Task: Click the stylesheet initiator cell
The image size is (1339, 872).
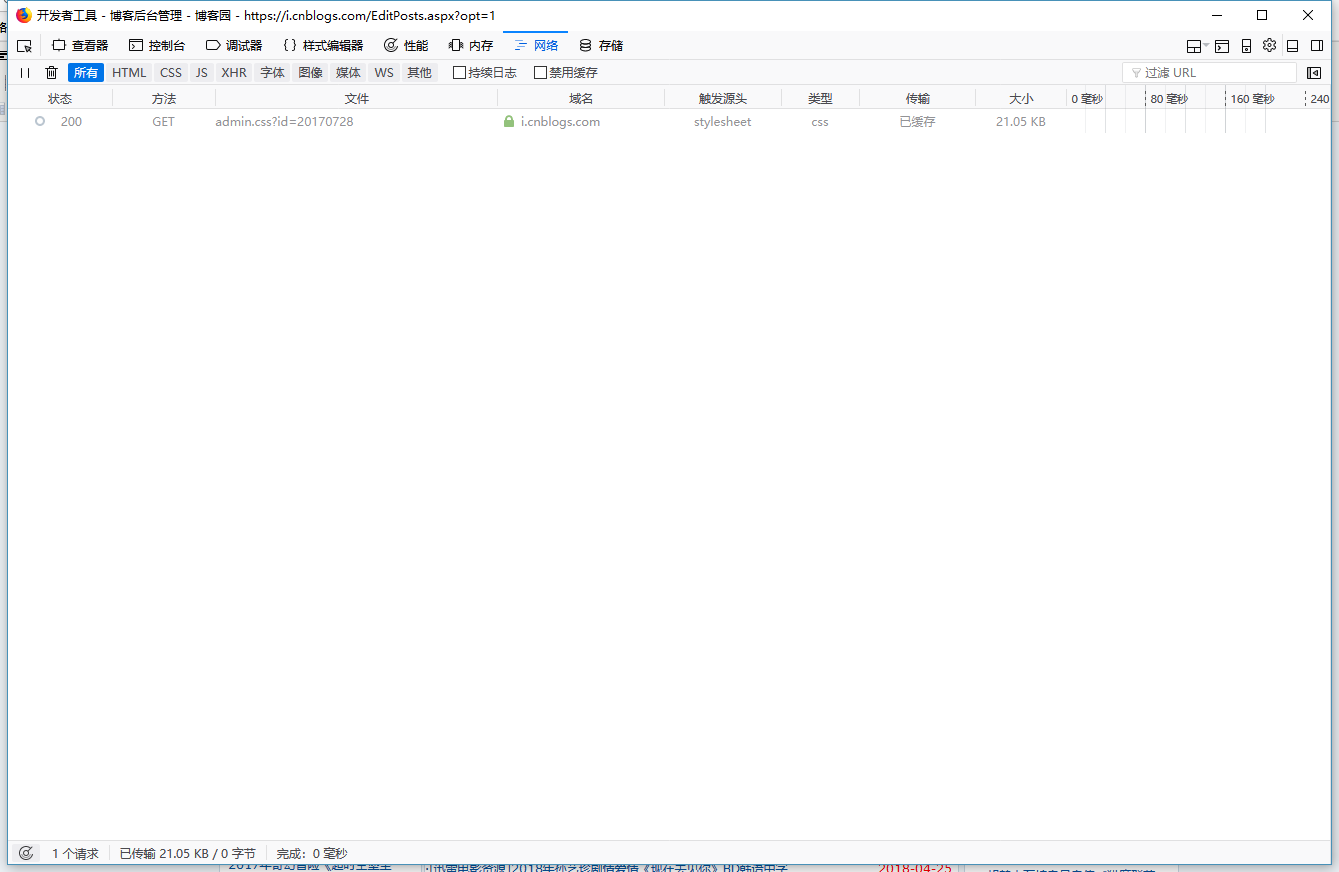Action: click(723, 121)
